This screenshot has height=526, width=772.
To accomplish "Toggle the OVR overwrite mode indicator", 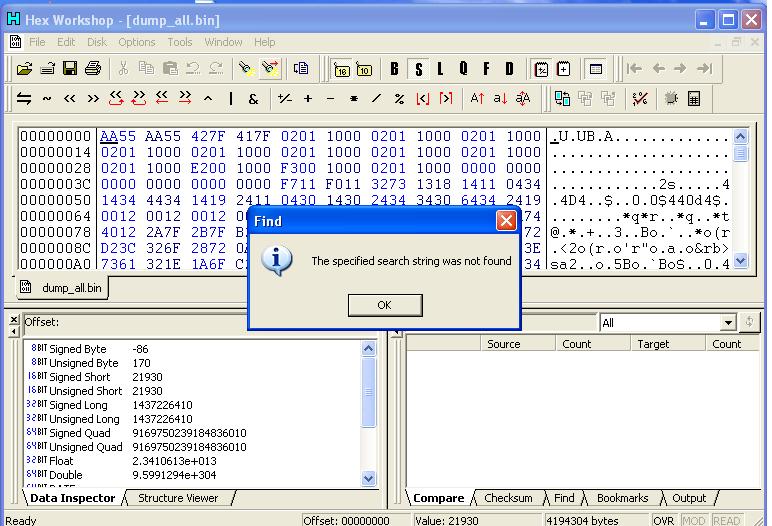I will [x=664, y=520].
